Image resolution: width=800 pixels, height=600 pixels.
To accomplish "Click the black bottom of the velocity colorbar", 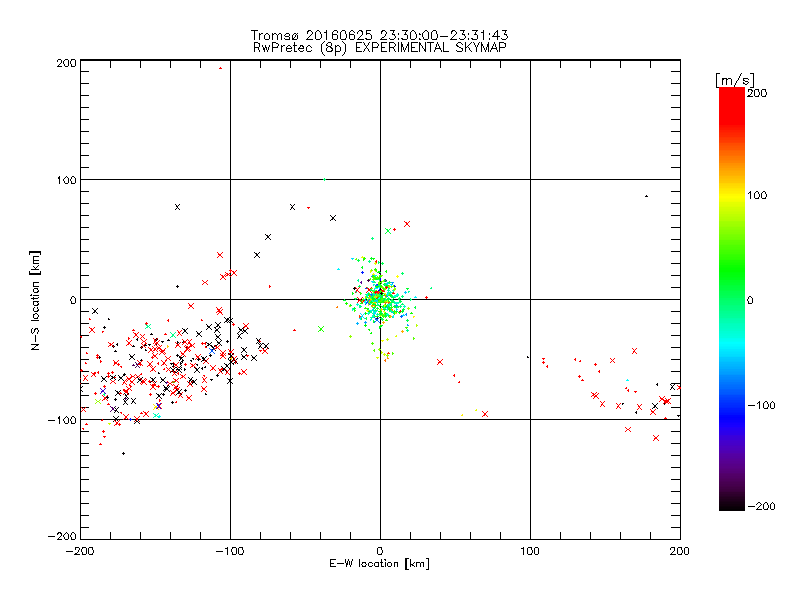I will (x=732, y=501).
